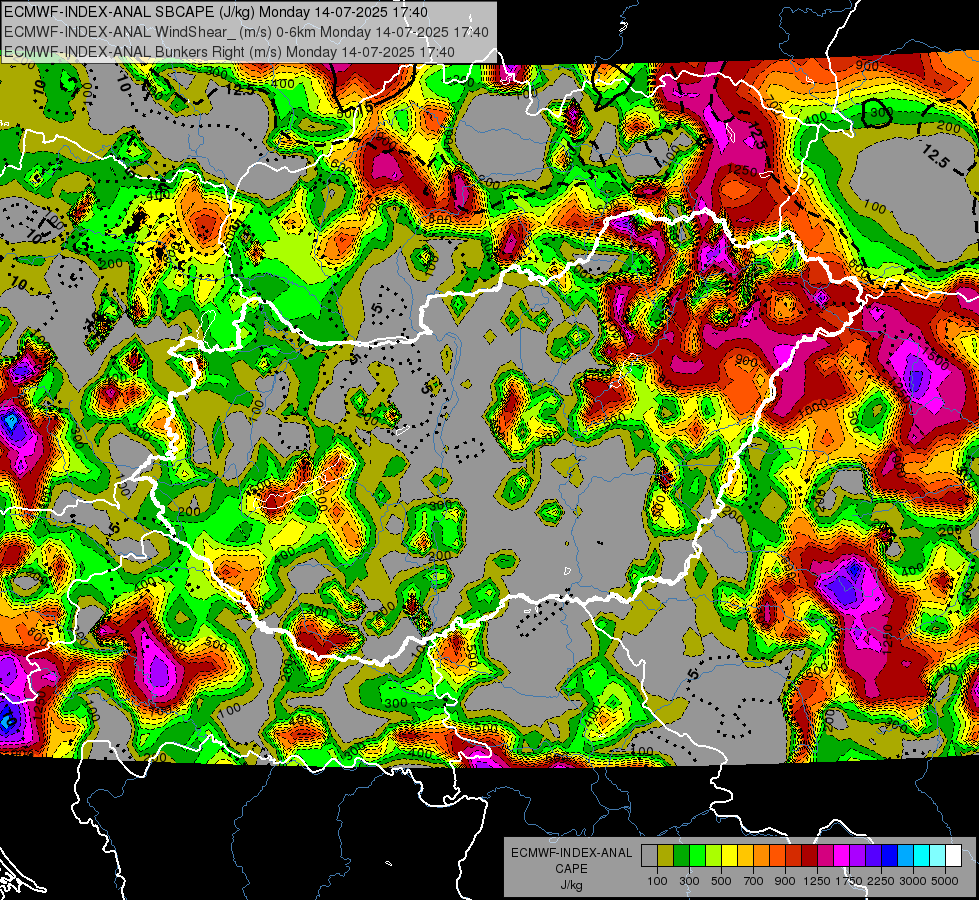Click the olive swatch in the CAPE legend
The image size is (979, 900).
666,856
